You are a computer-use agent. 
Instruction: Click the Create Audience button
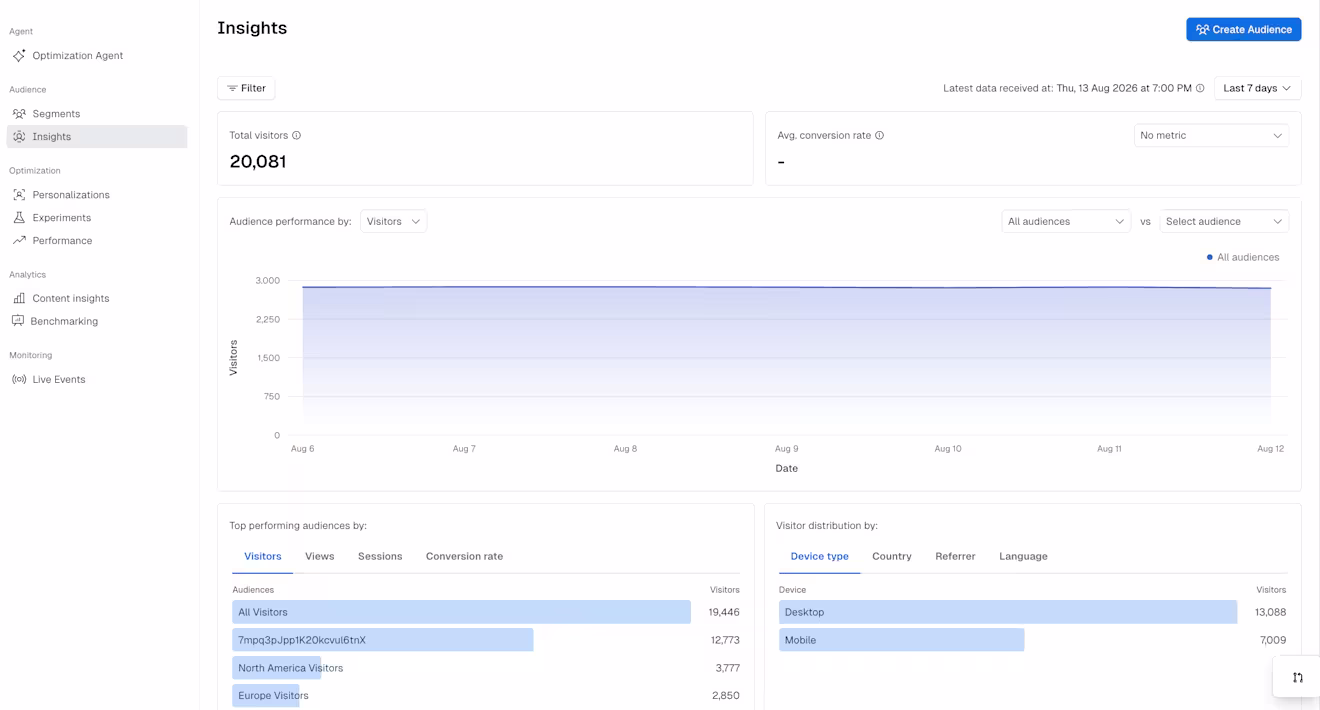[1243, 30]
